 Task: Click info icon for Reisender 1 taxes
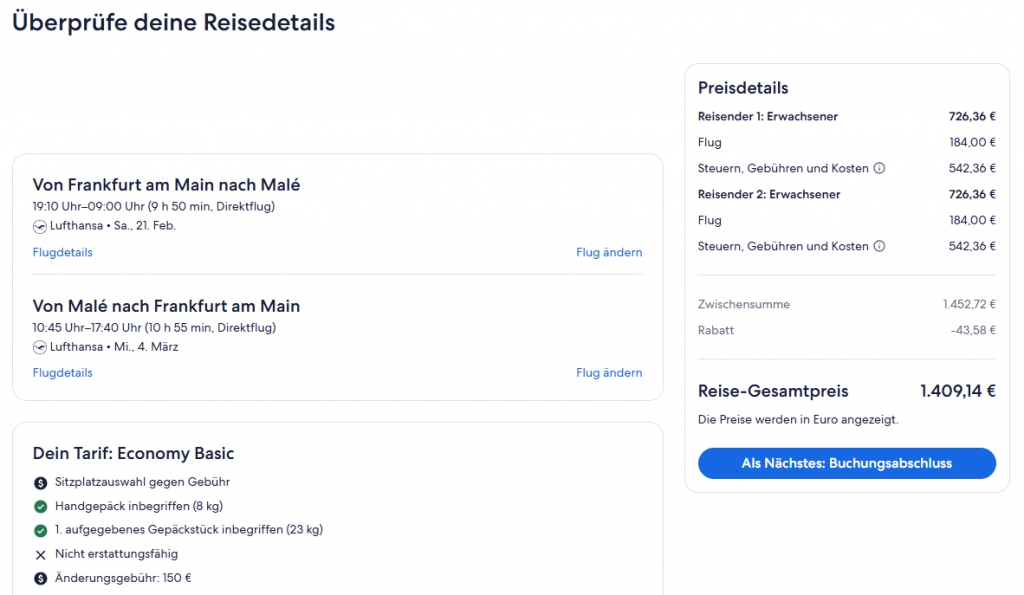click(x=879, y=169)
